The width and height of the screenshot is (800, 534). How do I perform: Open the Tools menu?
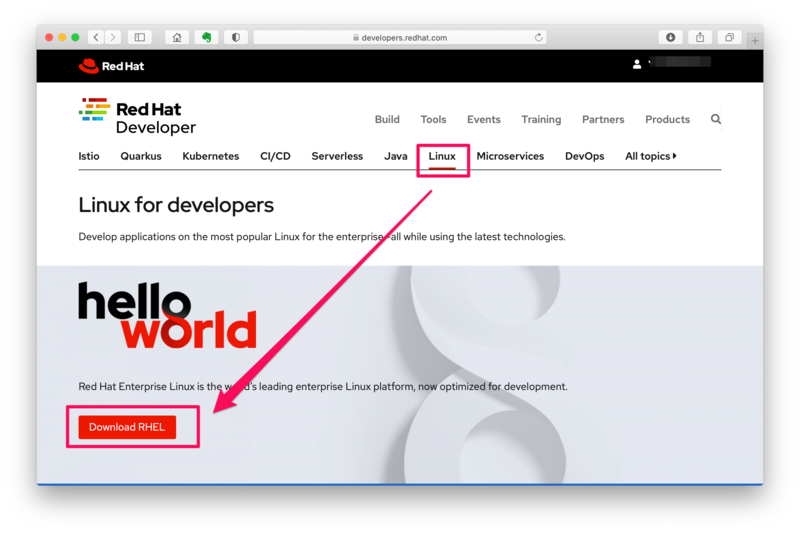click(x=433, y=119)
